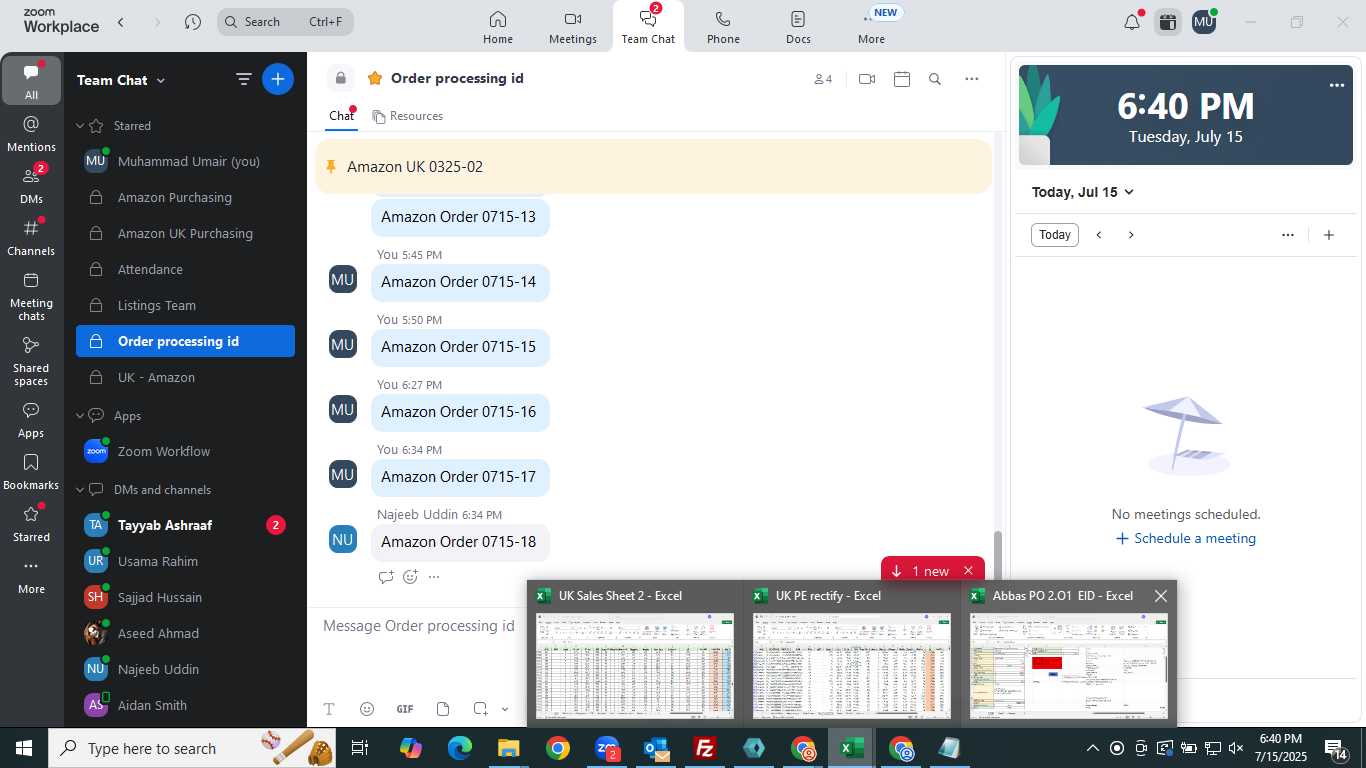Open UK - Amazon channel
The height and width of the screenshot is (768, 1366).
185,377
